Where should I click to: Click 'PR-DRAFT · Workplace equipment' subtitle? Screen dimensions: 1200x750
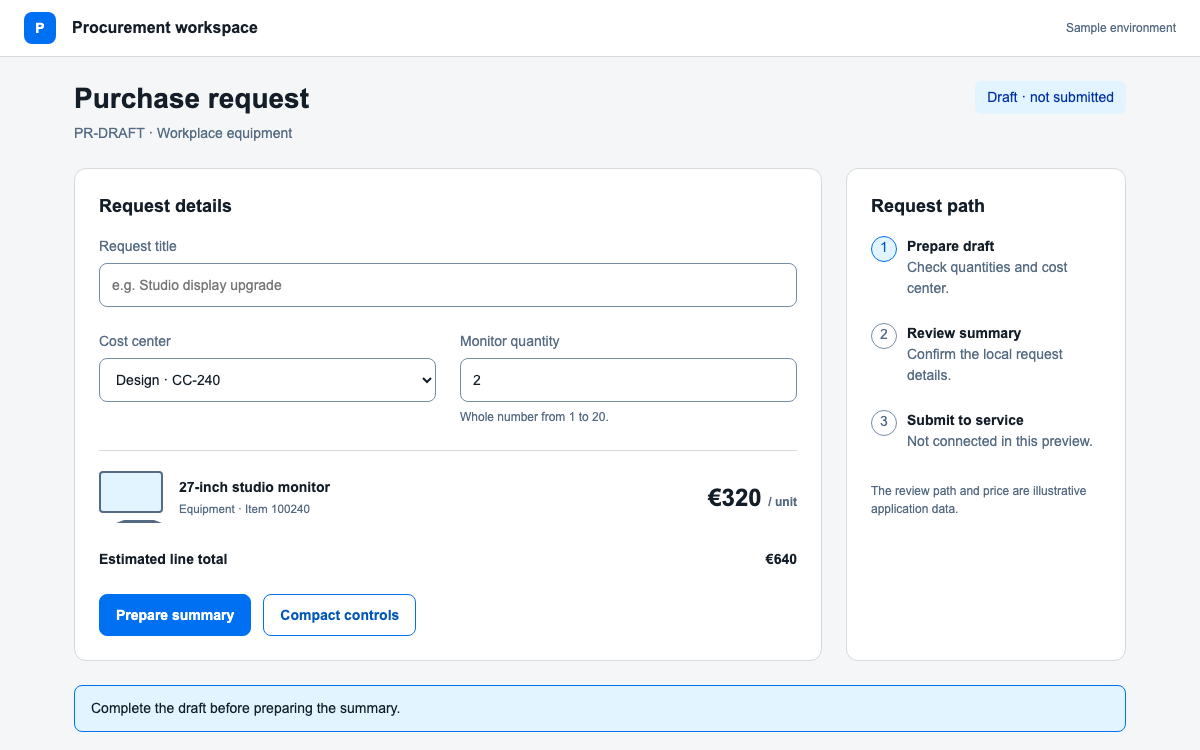[183, 133]
